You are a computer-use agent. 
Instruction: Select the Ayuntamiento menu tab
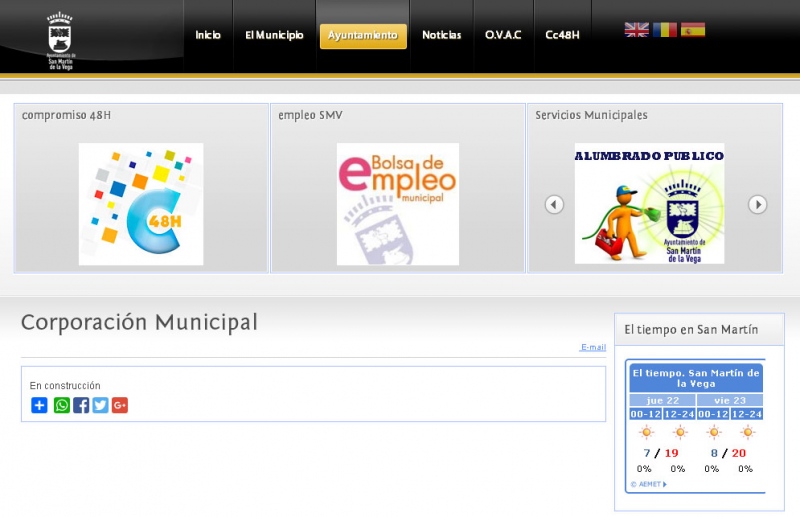coord(363,36)
